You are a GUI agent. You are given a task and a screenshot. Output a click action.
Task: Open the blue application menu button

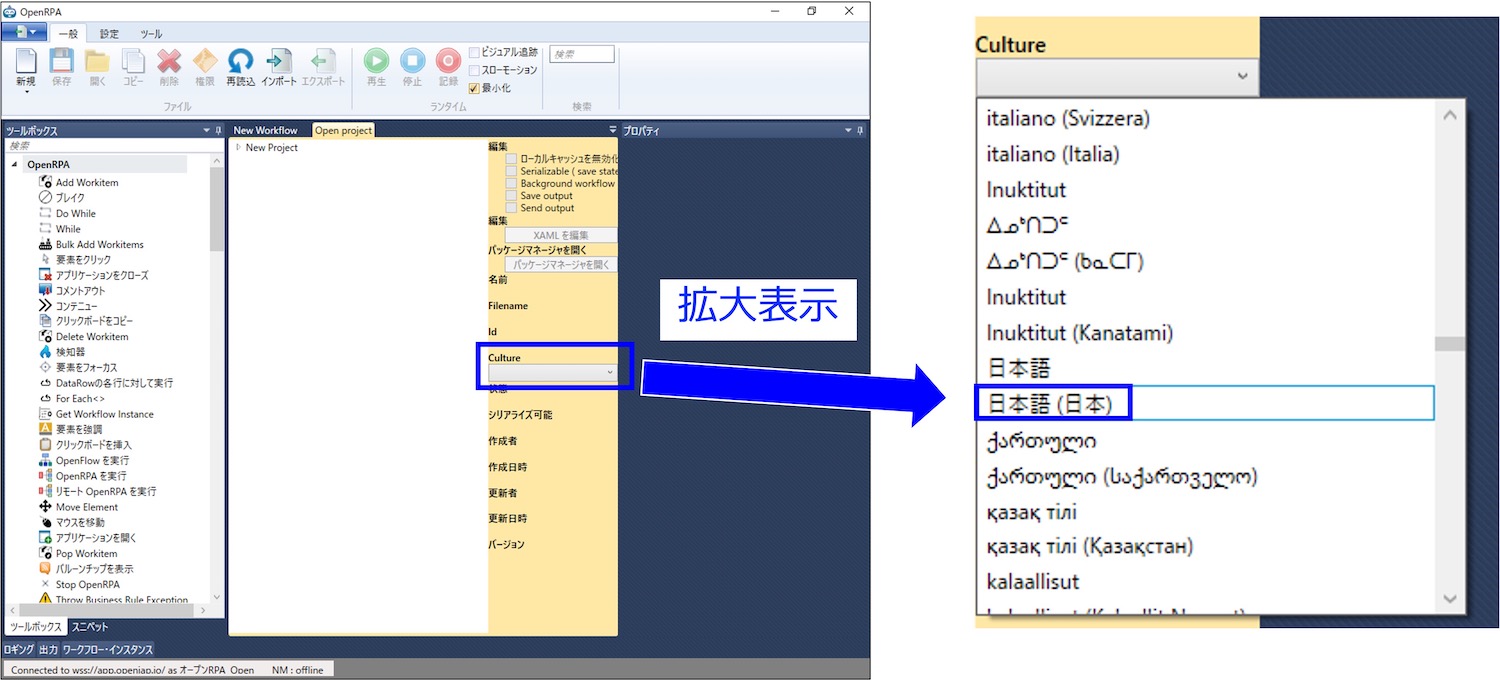point(24,32)
